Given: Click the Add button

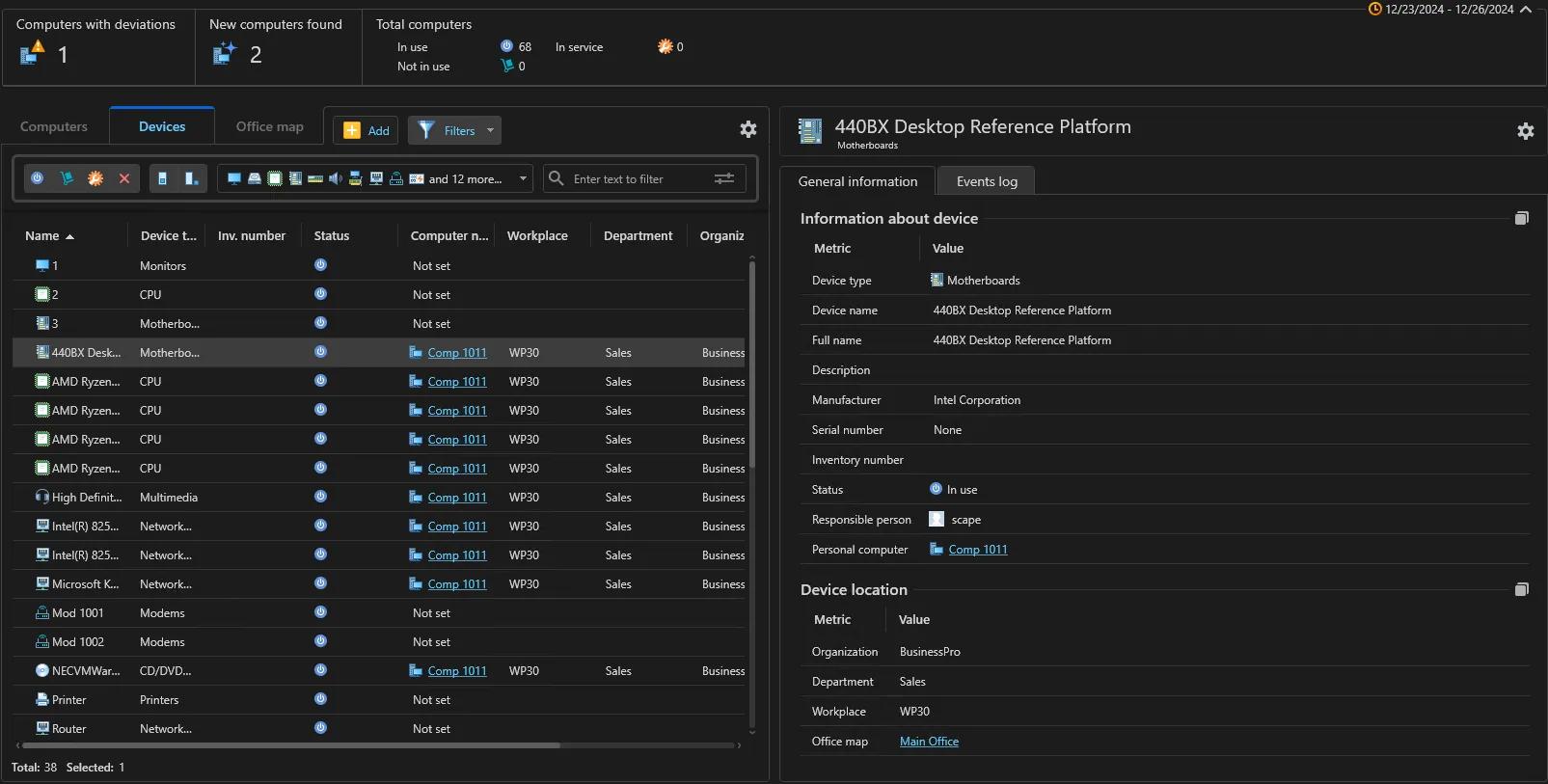Looking at the screenshot, I should tap(366, 130).
